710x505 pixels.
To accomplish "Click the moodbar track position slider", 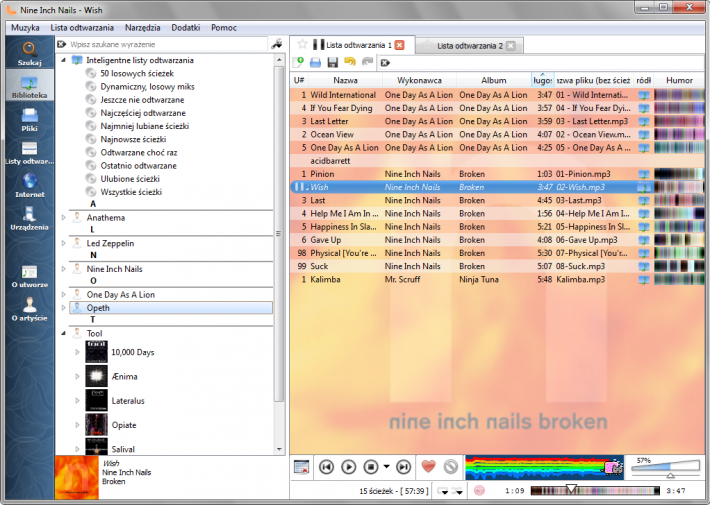I will (x=595, y=491).
